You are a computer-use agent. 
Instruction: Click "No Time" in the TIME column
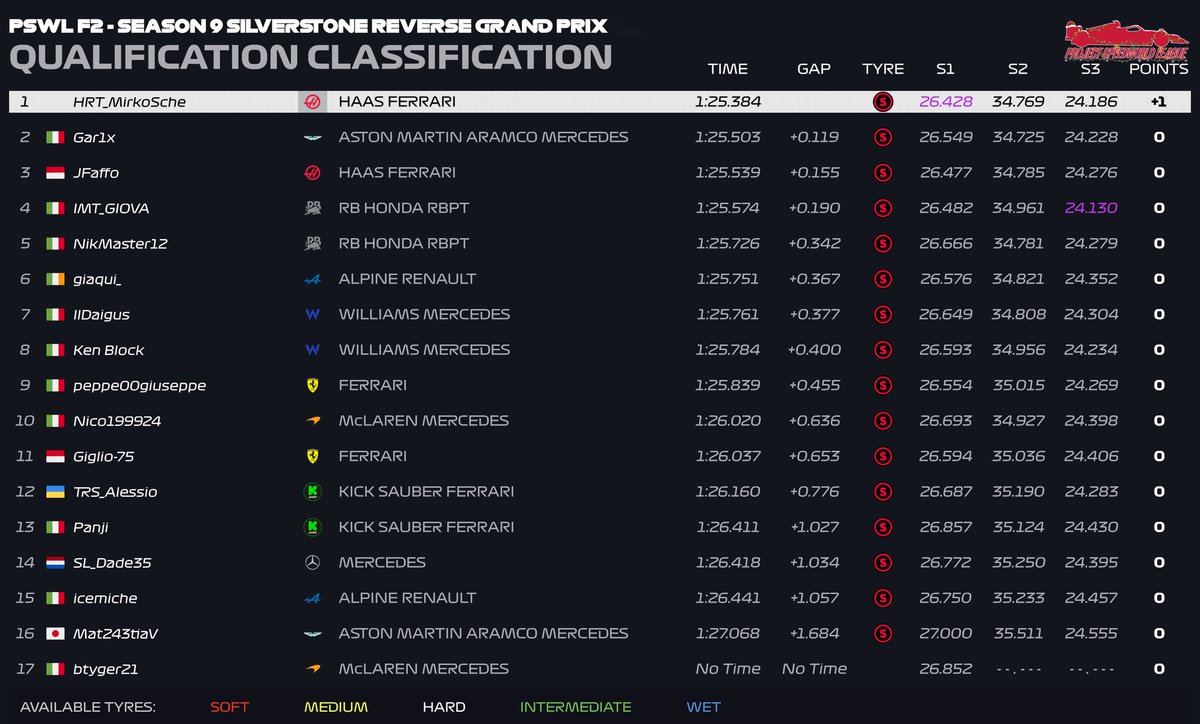[x=727, y=669]
